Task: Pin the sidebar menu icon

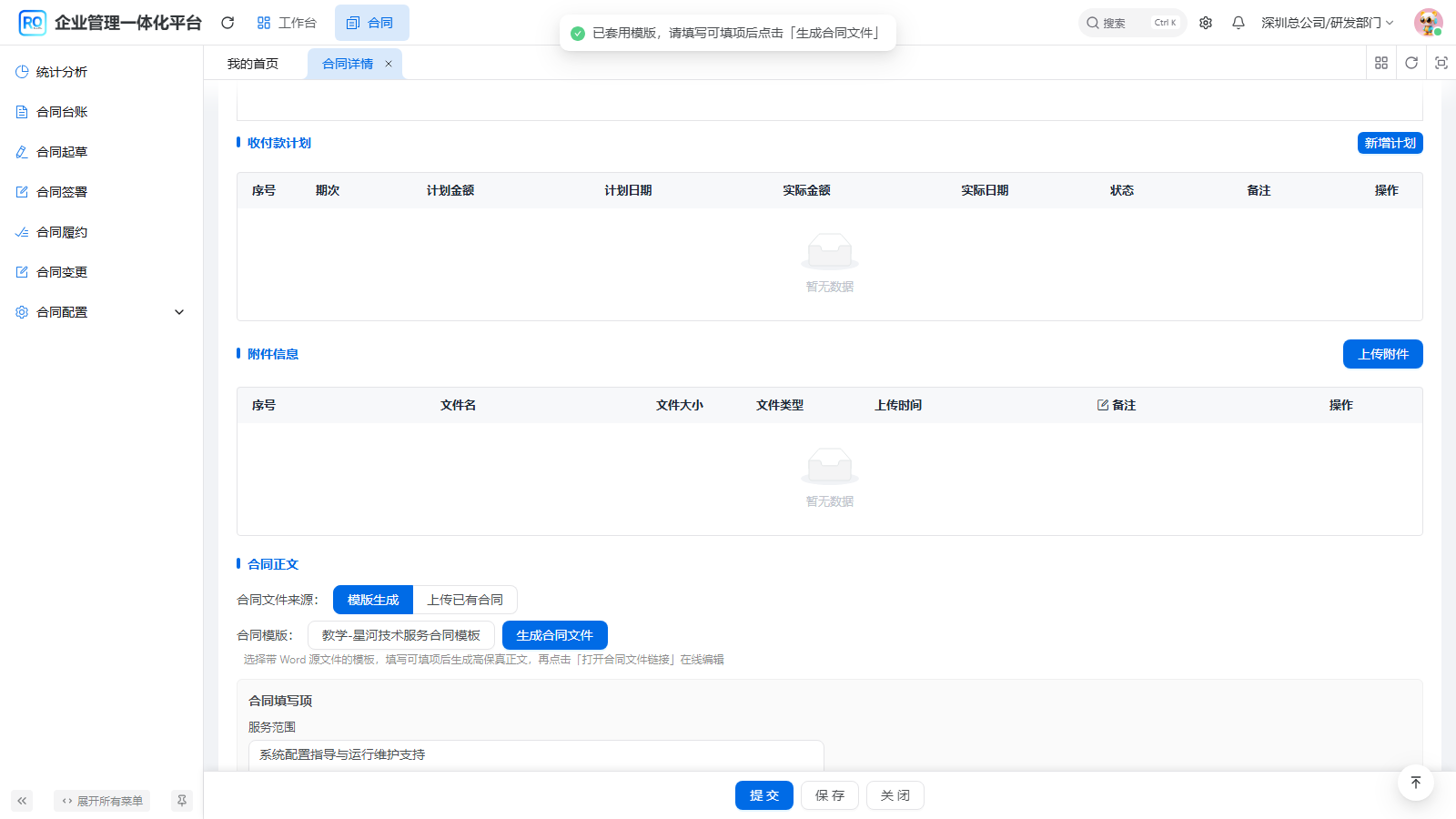Action: tap(182, 801)
